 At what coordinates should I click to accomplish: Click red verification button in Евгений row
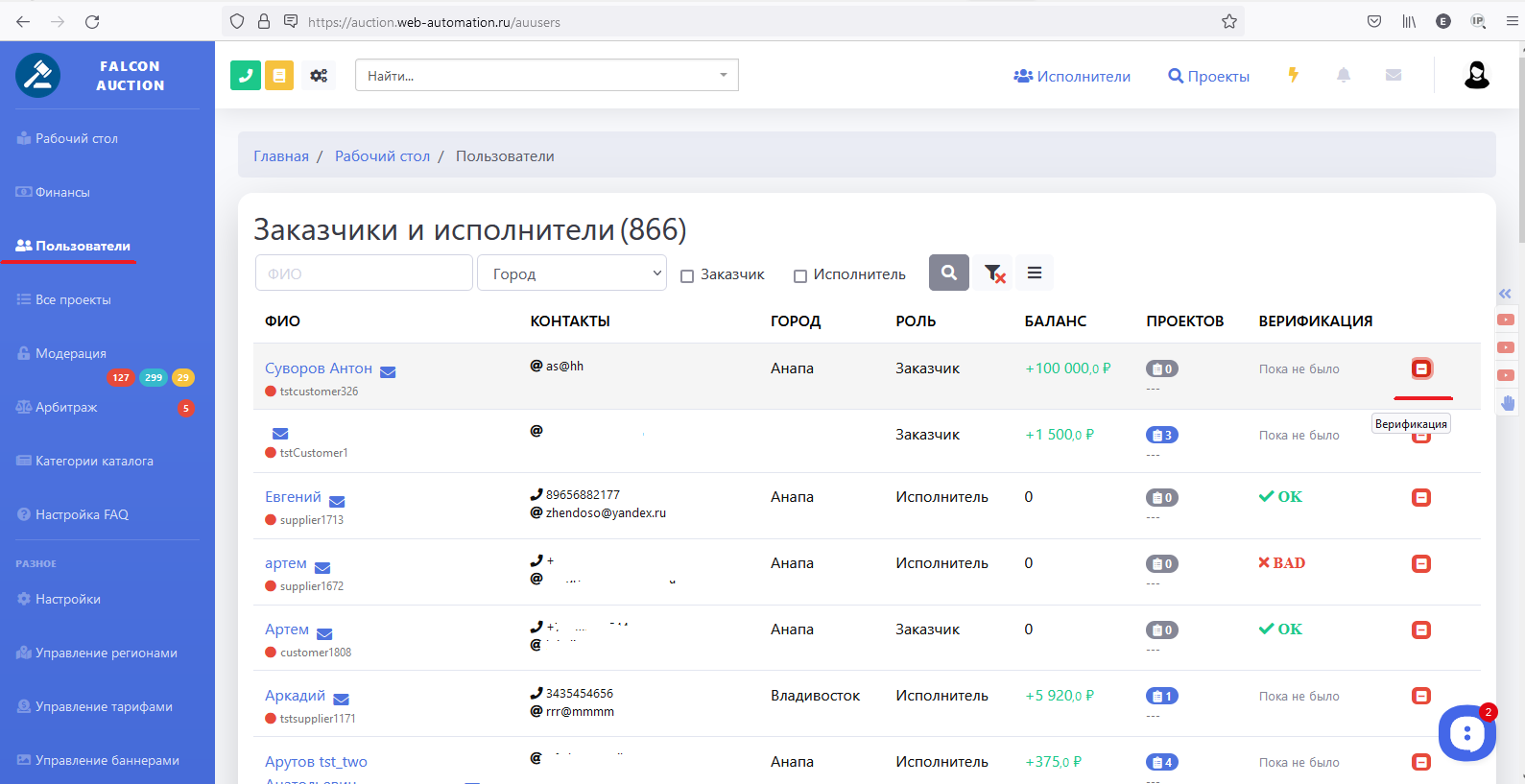point(1421,497)
